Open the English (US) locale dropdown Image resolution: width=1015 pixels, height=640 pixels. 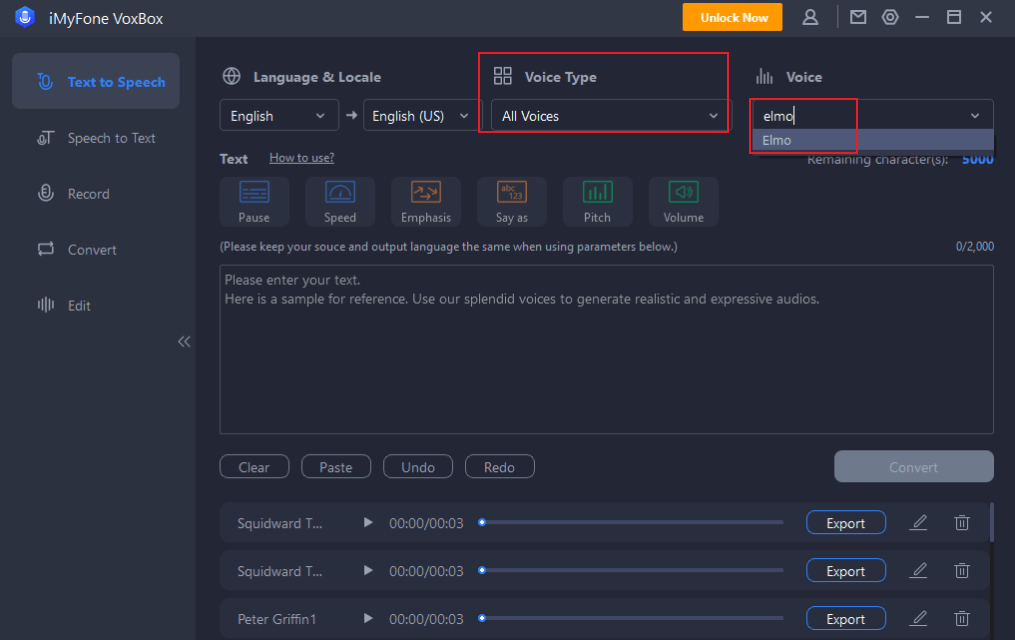(422, 115)
